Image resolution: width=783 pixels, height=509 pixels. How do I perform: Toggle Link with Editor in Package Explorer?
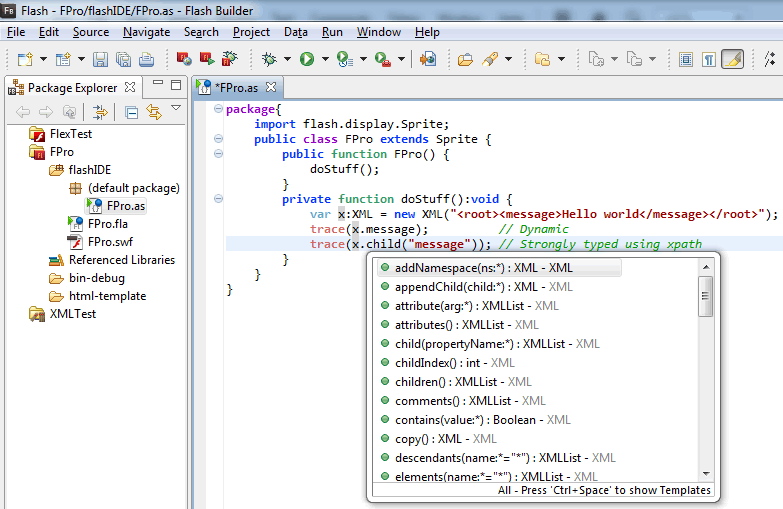coord(154,112)
